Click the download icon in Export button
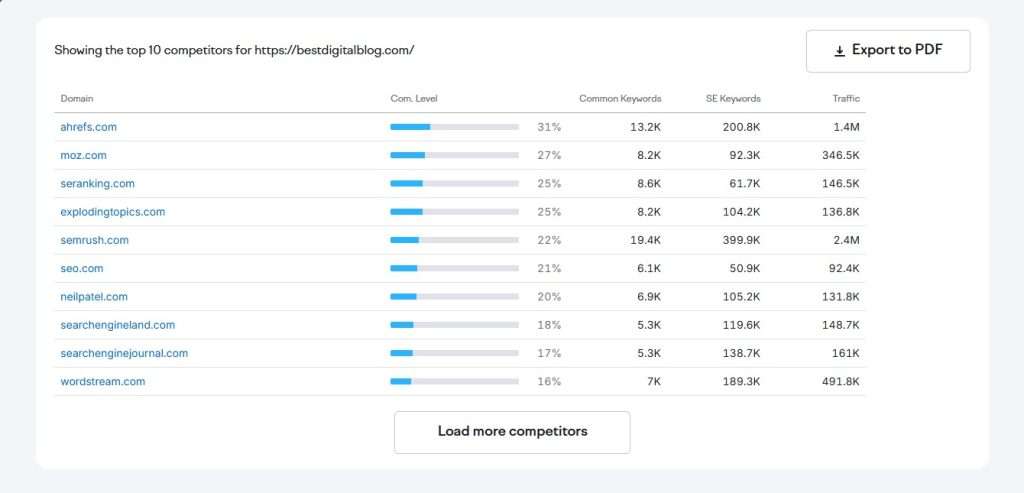This screenshot has height=493, width=1024. point(839,51)
